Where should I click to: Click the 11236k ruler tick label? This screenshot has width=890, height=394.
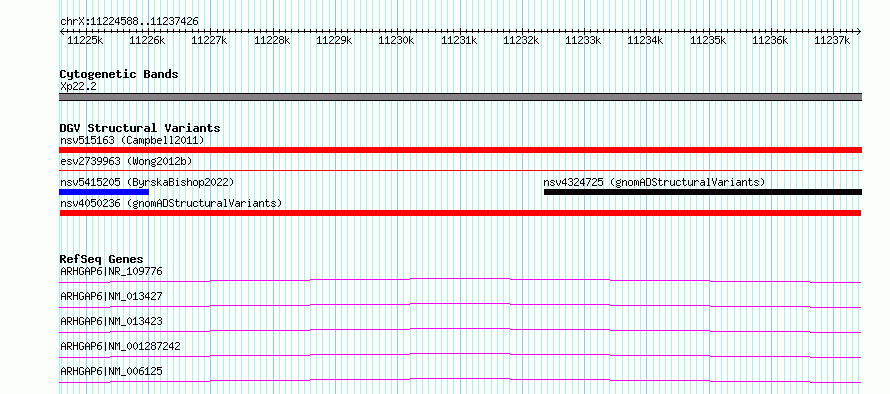coord(770,40)
